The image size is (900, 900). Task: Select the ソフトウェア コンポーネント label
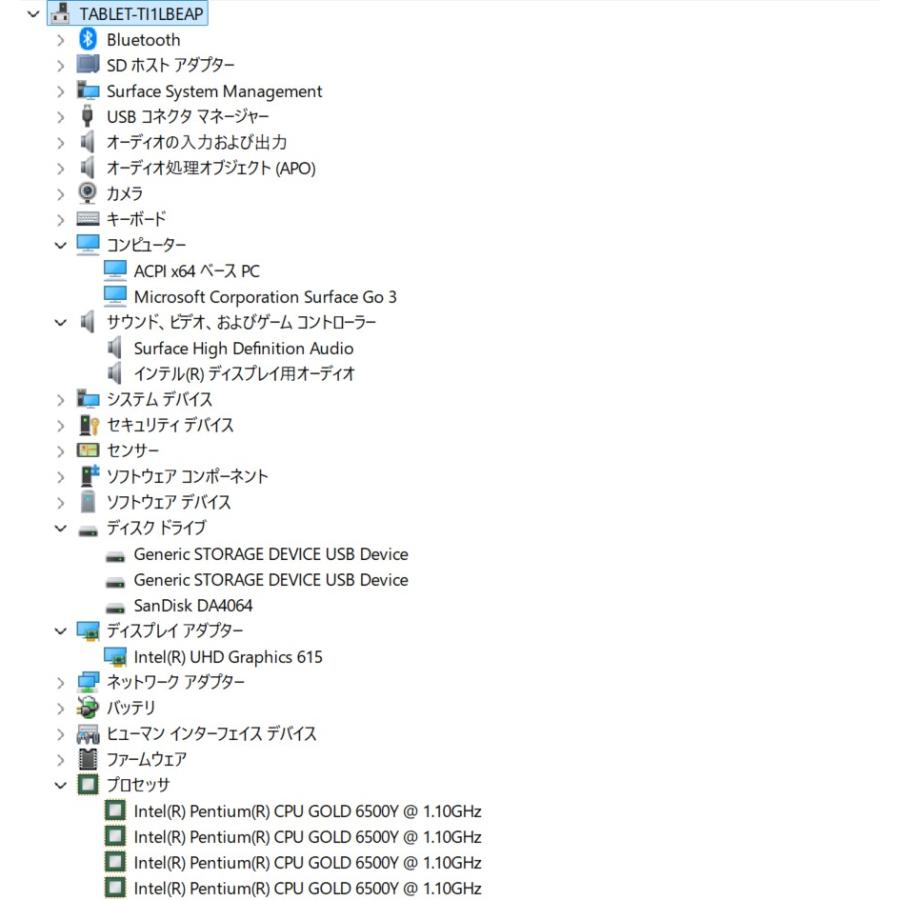pyautogui.click(x=187, y=476)
